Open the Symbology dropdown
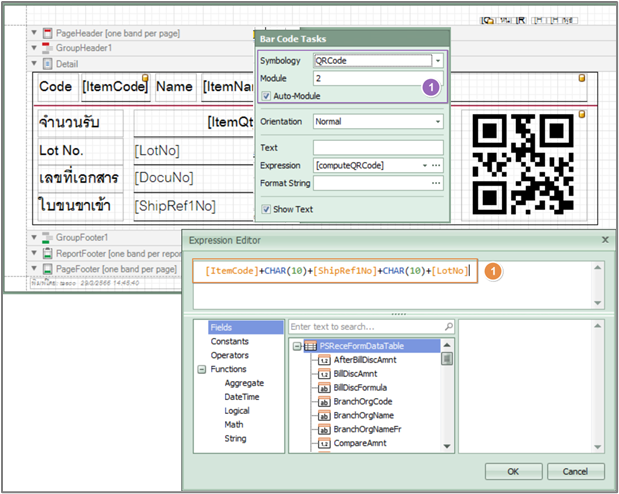 click(x=437, y=61)
